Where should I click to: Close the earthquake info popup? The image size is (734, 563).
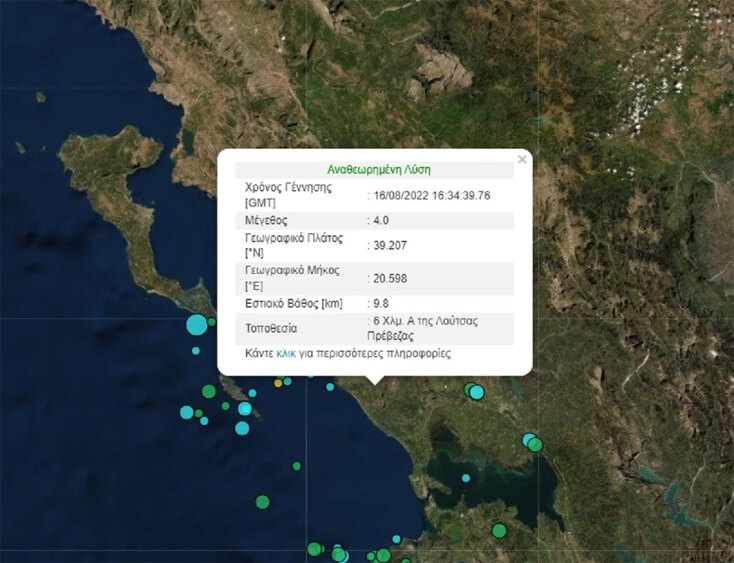coord(521,159)
